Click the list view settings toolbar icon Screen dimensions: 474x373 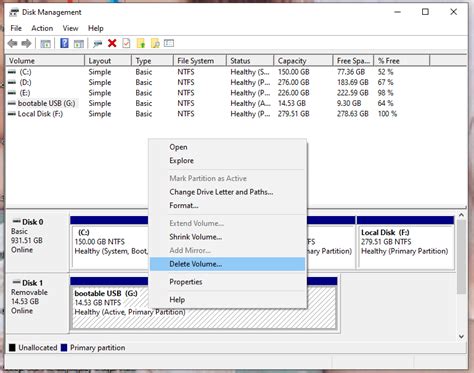[169, 43]
